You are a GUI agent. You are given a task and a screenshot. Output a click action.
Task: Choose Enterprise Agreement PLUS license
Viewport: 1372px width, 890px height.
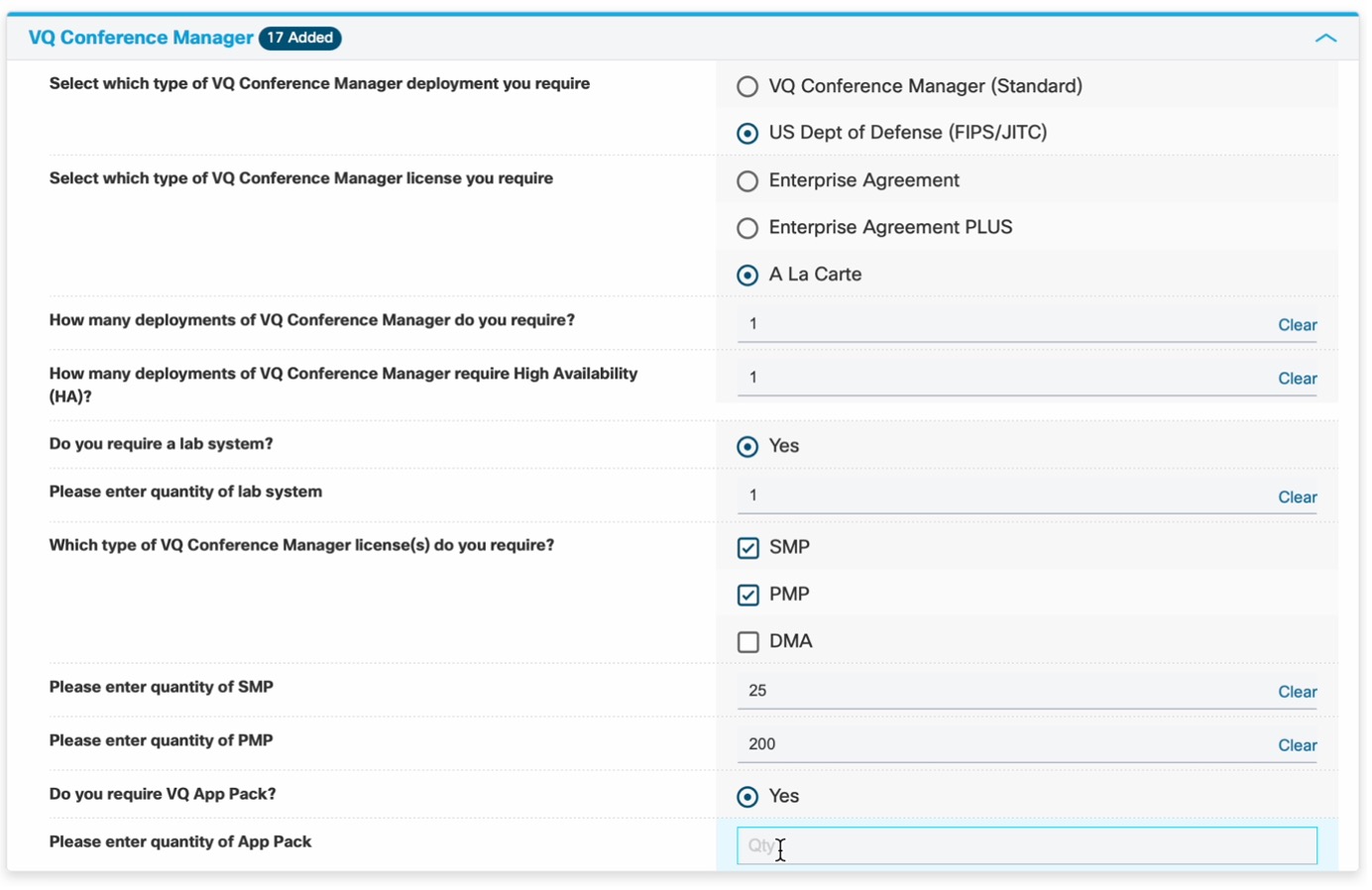(x=747, y=229)
